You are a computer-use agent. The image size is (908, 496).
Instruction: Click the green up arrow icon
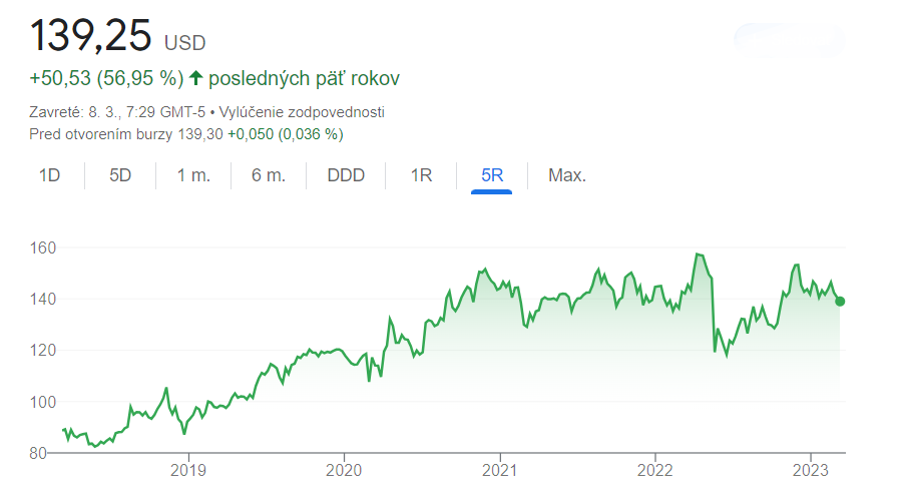[195, 78]
